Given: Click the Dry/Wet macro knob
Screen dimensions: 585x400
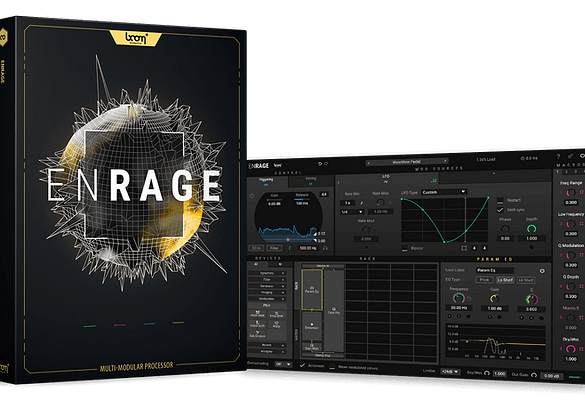Looking at the screenshot, I should pos(571,349).
